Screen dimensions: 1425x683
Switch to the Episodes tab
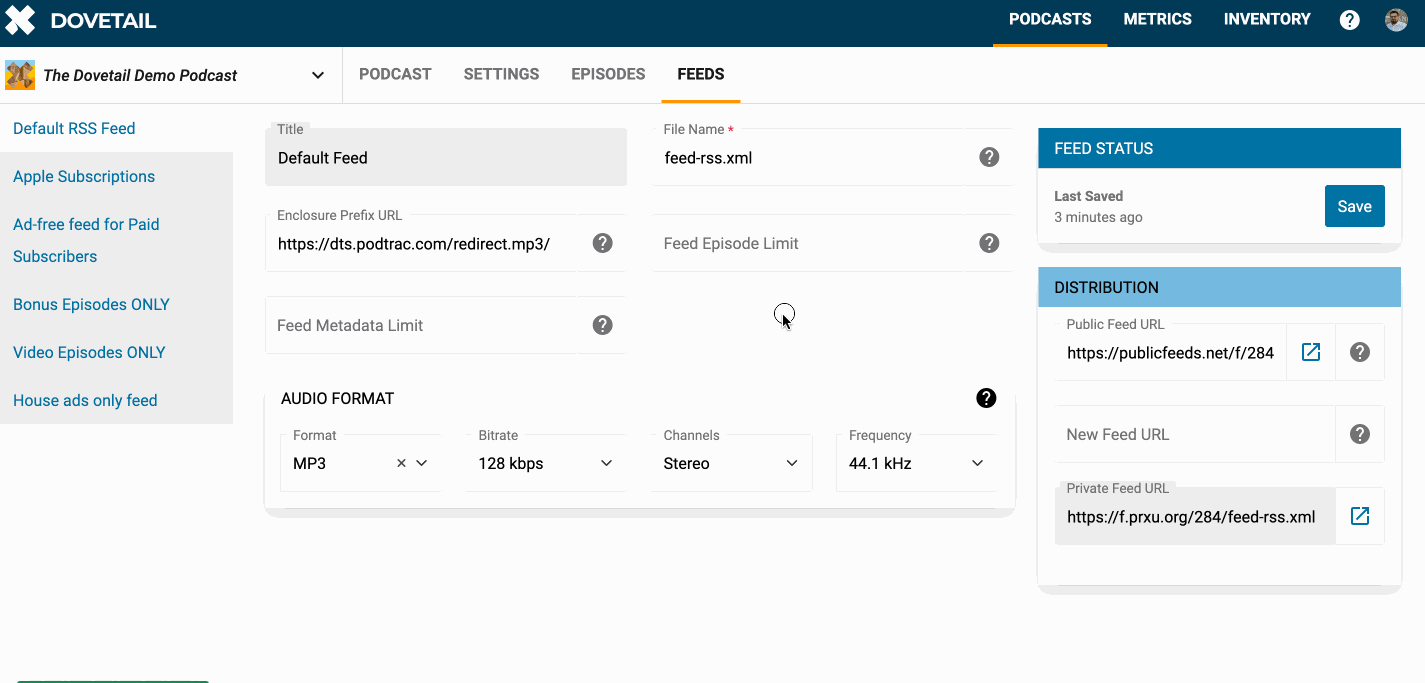tap(608, 74)
